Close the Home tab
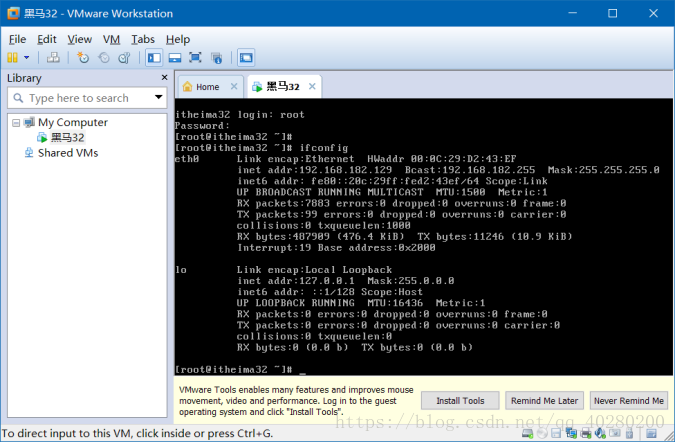The height and width of the screenshot is (442, 676). (234, 86)
